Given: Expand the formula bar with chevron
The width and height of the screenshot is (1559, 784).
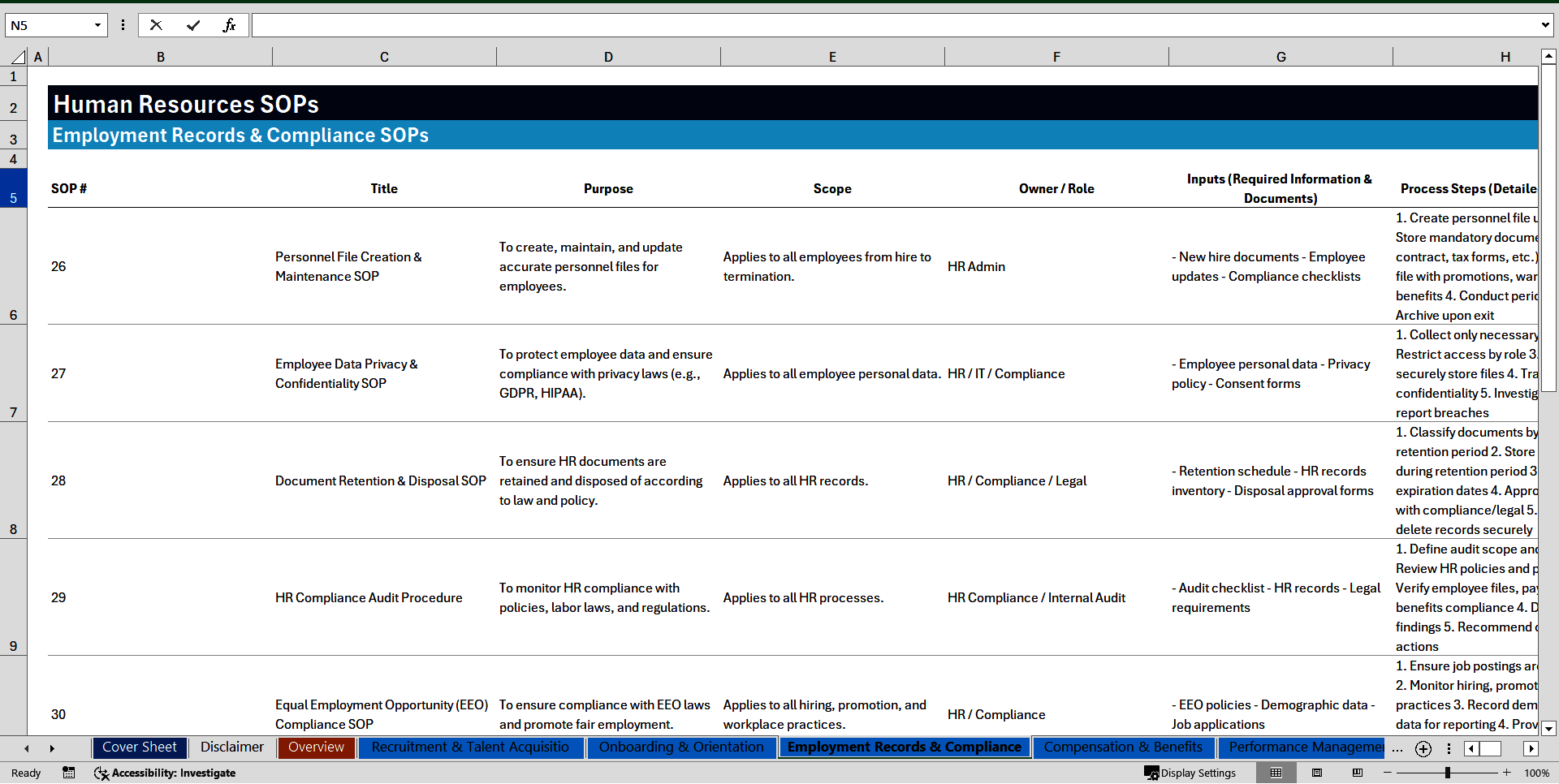Looking at the screenshot, I should pyautogui.click(x=1544, y=25).
